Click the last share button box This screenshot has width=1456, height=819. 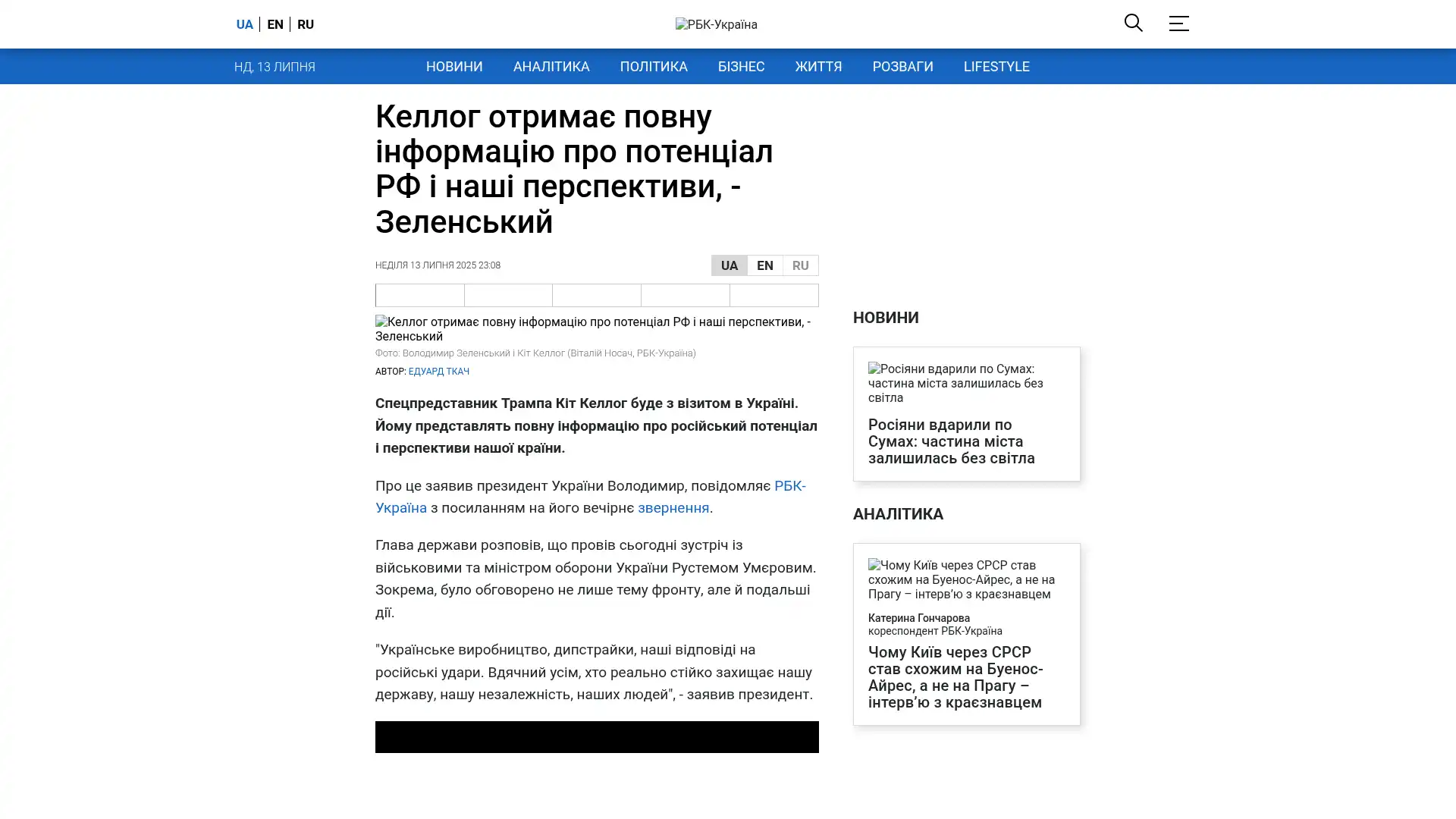point(773,295)
